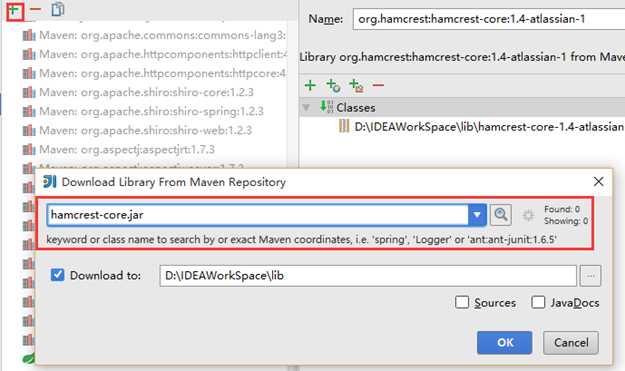Confirm with the OK button
625x371 pixels.
coord(505,343)
